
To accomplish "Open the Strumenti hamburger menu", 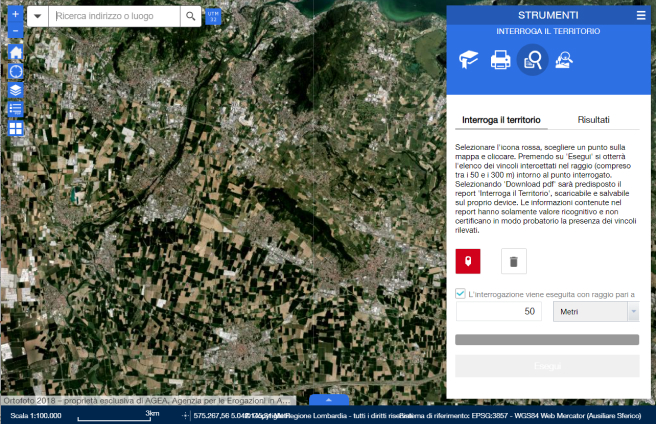I will tap(641, 15).
